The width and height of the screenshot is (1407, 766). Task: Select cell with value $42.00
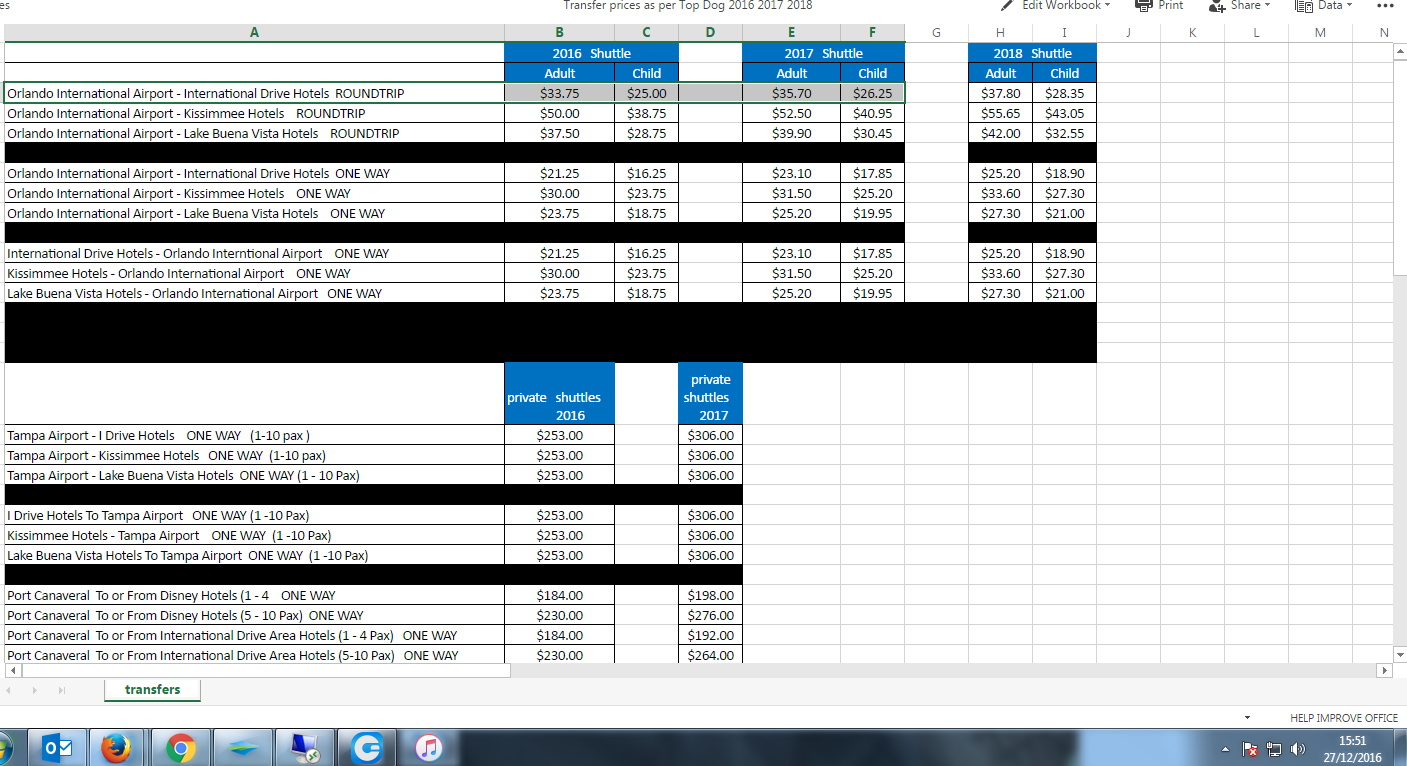(x=1001, y=133)
